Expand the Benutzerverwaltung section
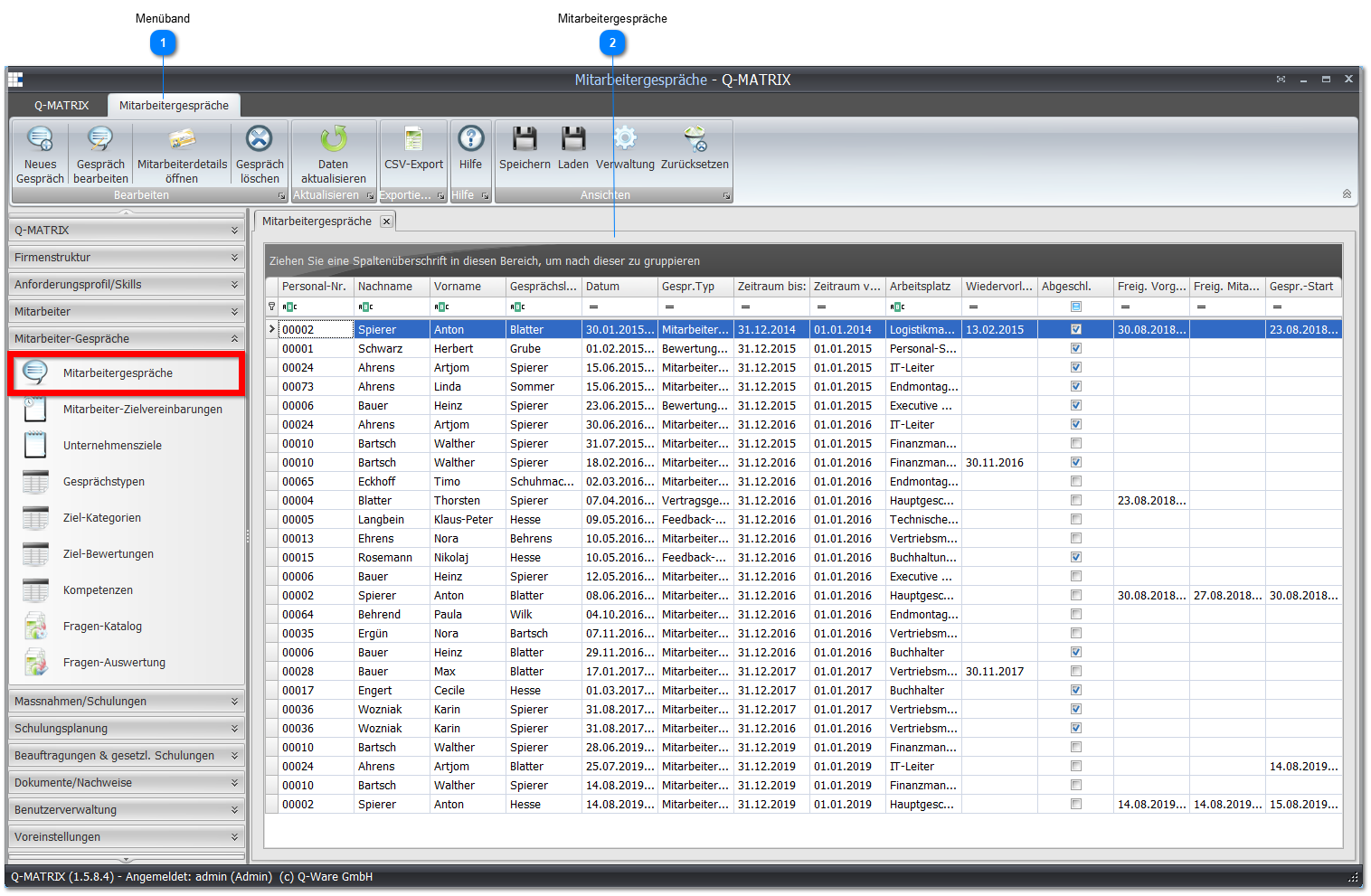This screenshot has width=1371, height=896. tap(127, 810)
